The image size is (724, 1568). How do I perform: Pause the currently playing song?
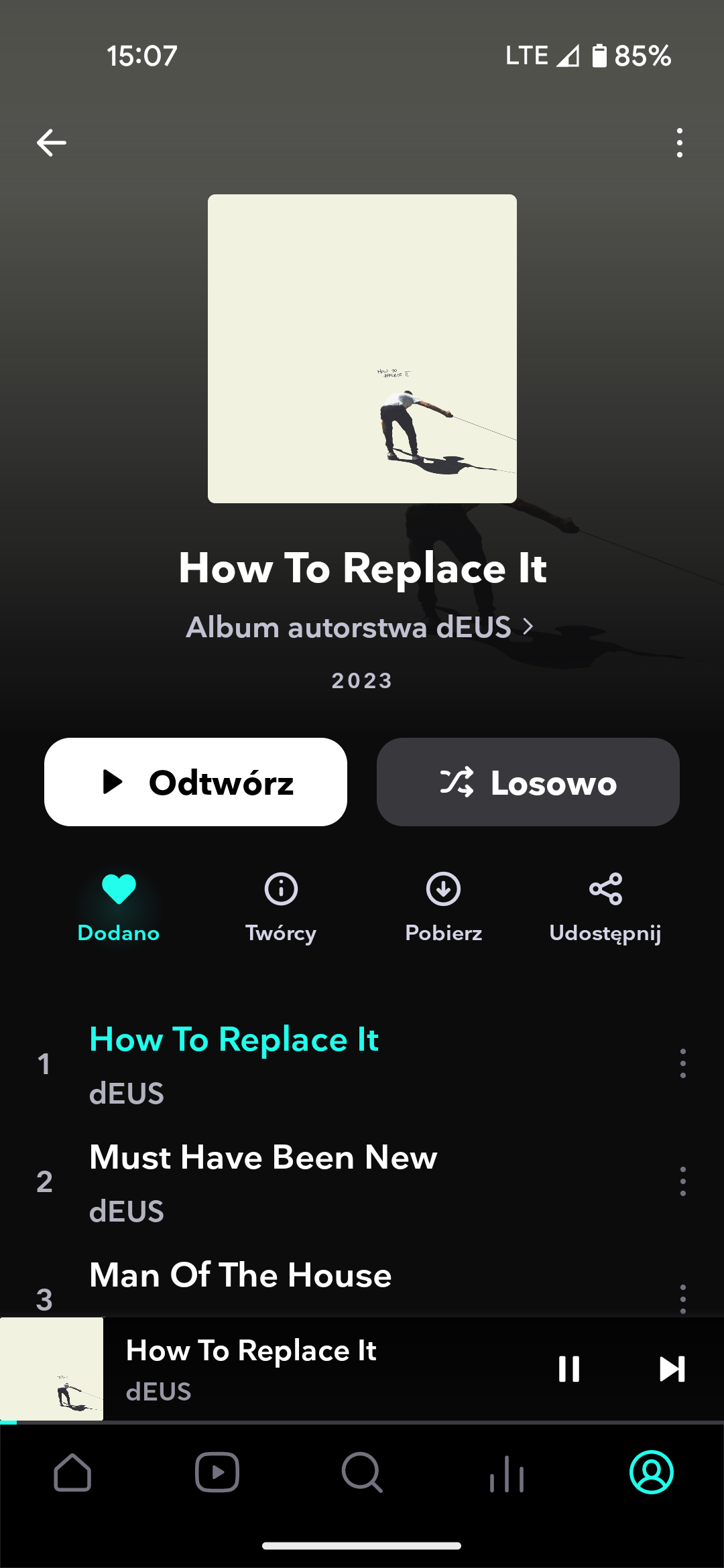point(569,1369)
